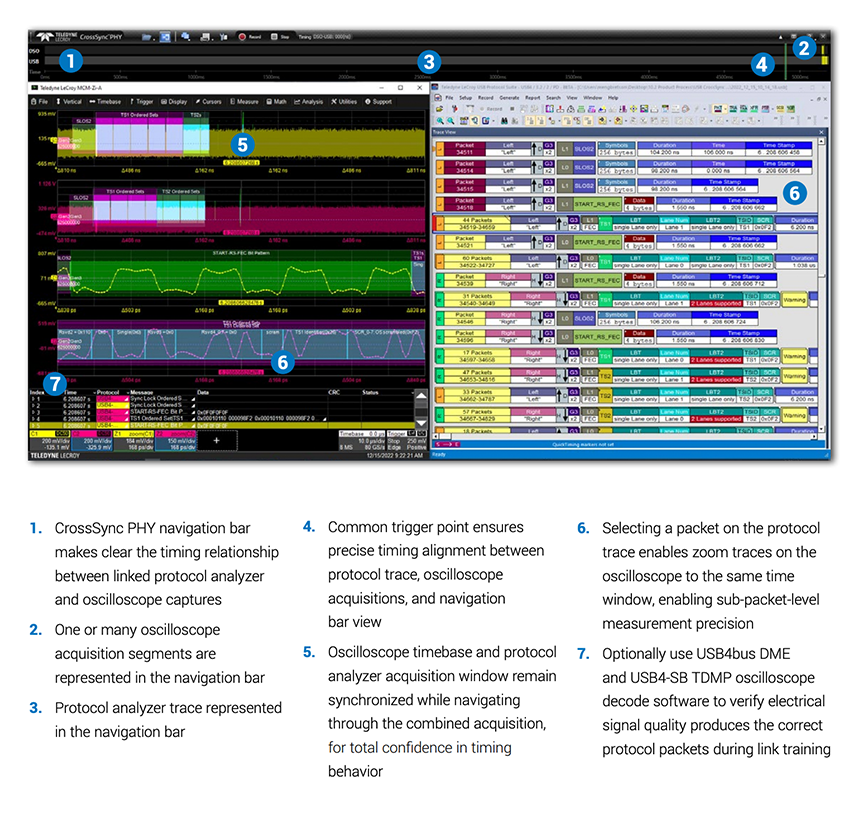Open Window menu in USB Protocol Suite
Image resolution: width=864 pixels, height=816 pixels.
point(593,98)
